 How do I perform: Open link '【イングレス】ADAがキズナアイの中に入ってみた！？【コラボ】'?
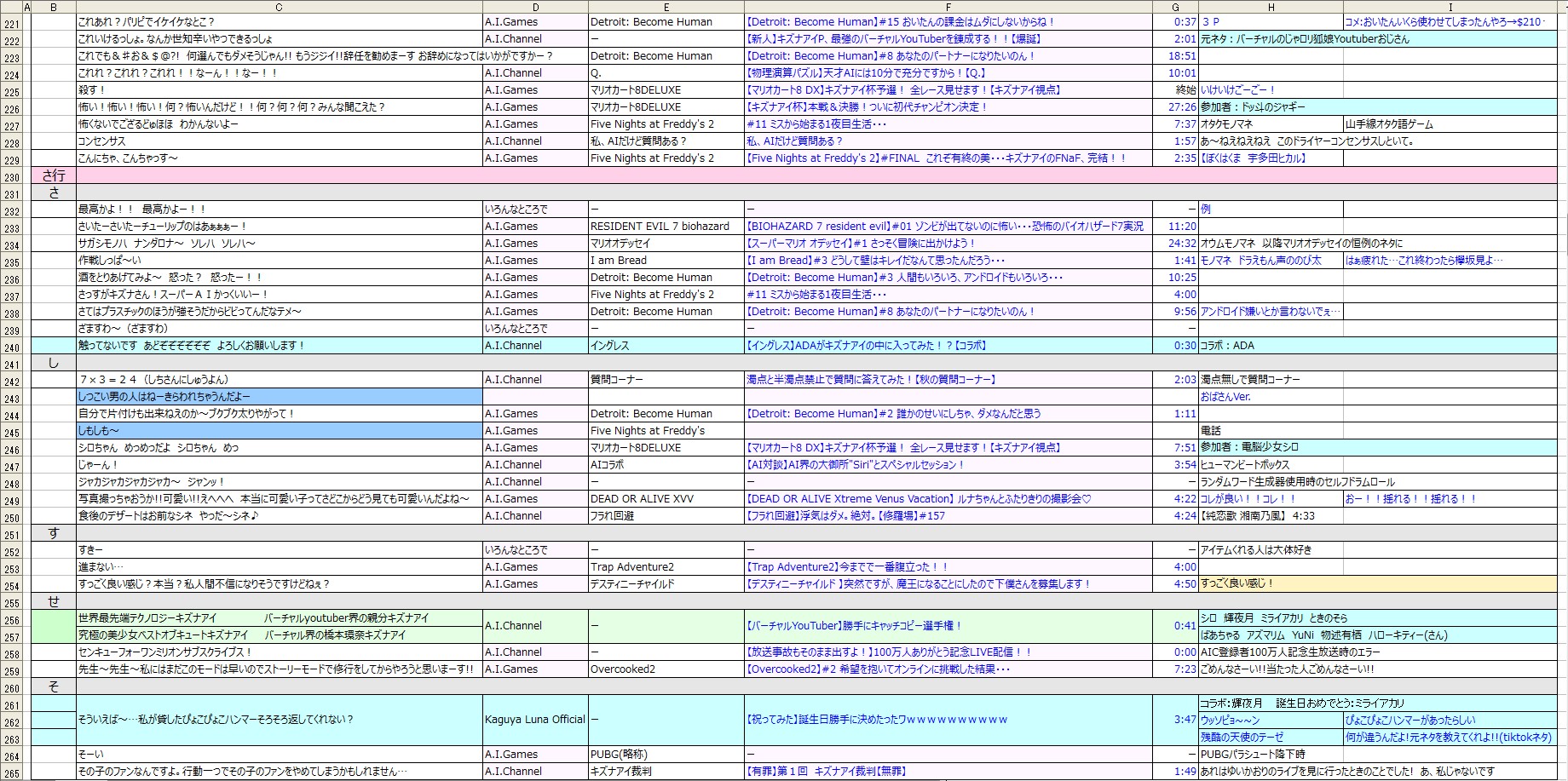867,346
